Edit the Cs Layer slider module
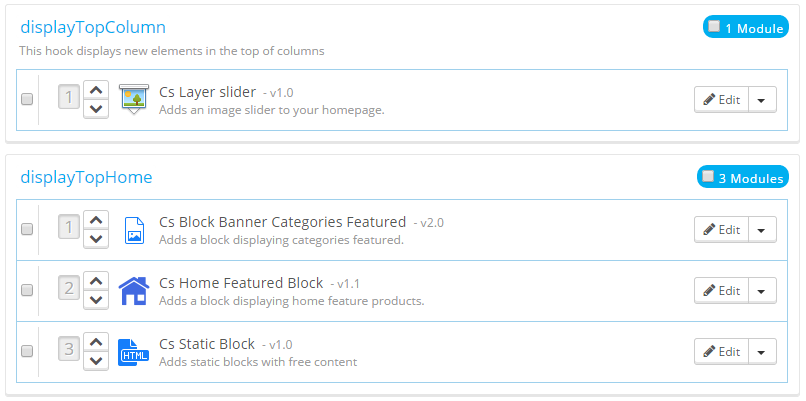This screenshot has width=806, height=401. (721, 99)
